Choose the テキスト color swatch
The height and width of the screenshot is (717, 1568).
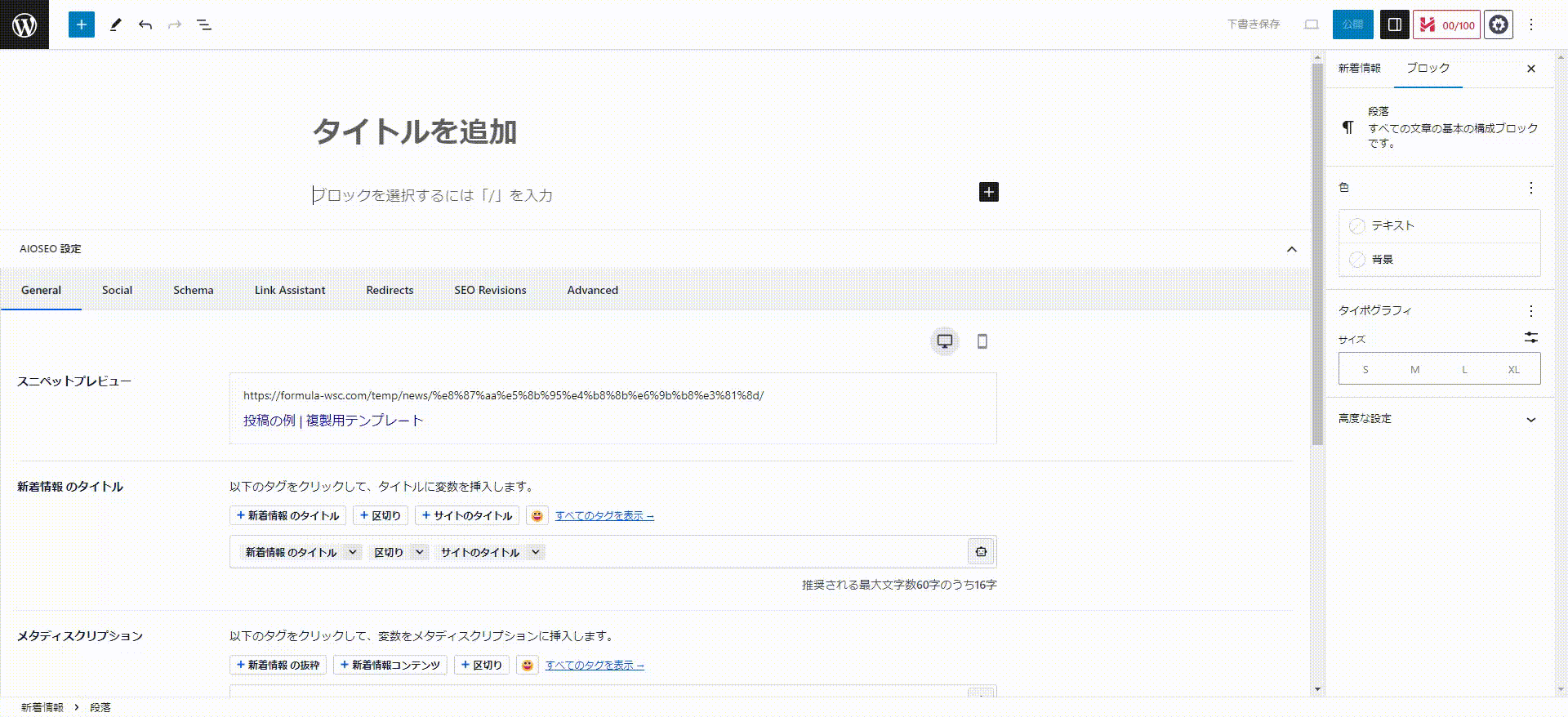click(1357, 226)
